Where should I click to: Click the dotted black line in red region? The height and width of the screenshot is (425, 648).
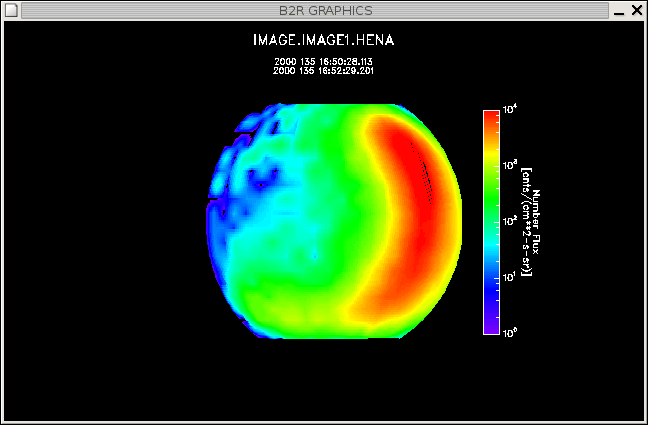(422, 173)
